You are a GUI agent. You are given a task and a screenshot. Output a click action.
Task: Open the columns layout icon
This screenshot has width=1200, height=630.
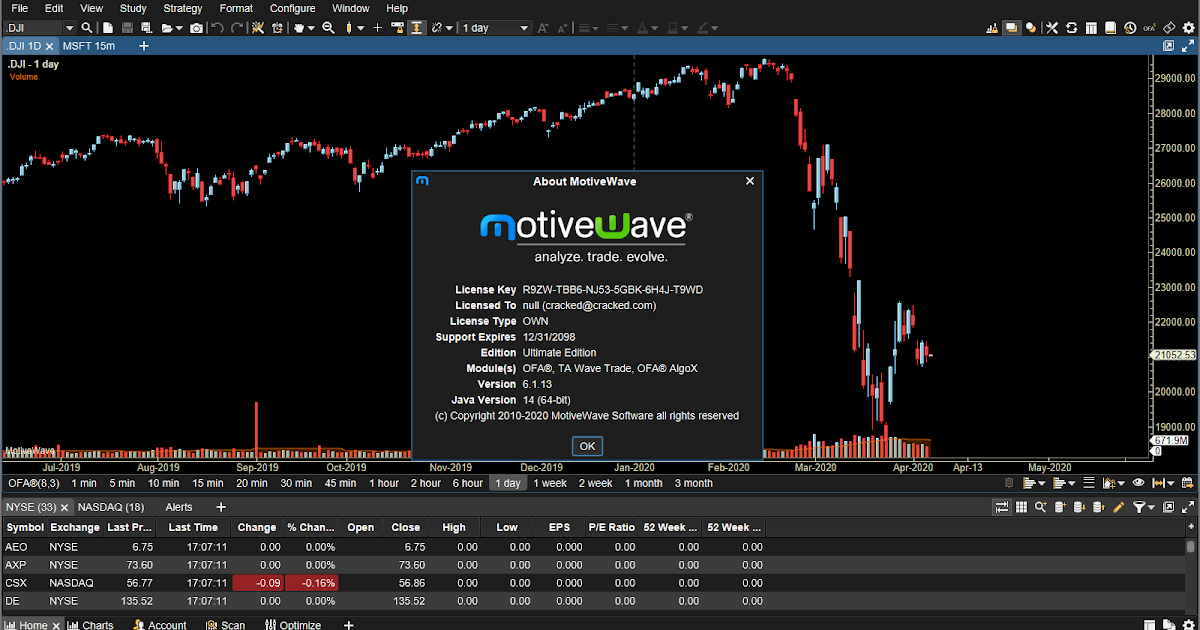(1091, 27)
